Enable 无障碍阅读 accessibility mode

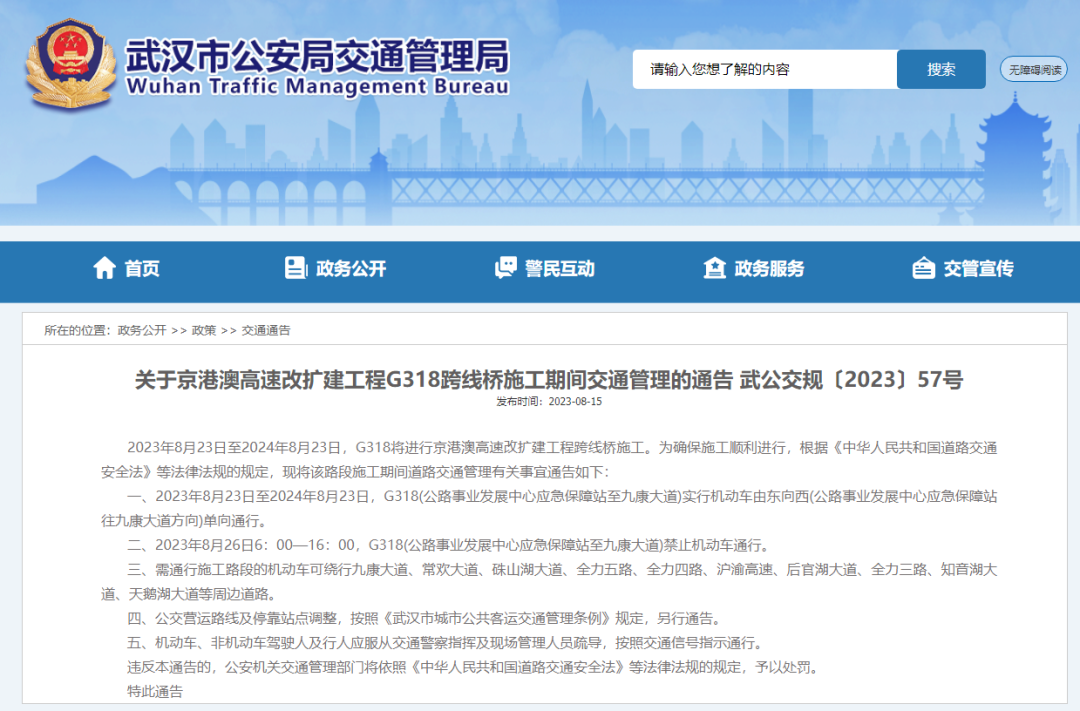pyautogui.click(x=1033, y=70)
